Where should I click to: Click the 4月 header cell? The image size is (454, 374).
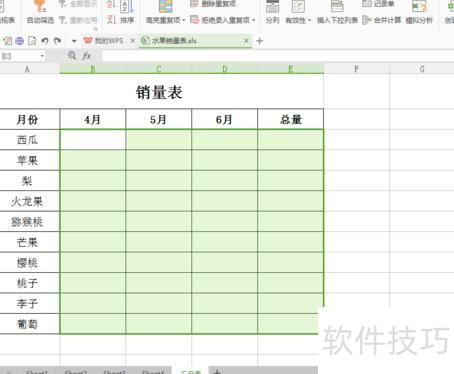tap(93, 119)
